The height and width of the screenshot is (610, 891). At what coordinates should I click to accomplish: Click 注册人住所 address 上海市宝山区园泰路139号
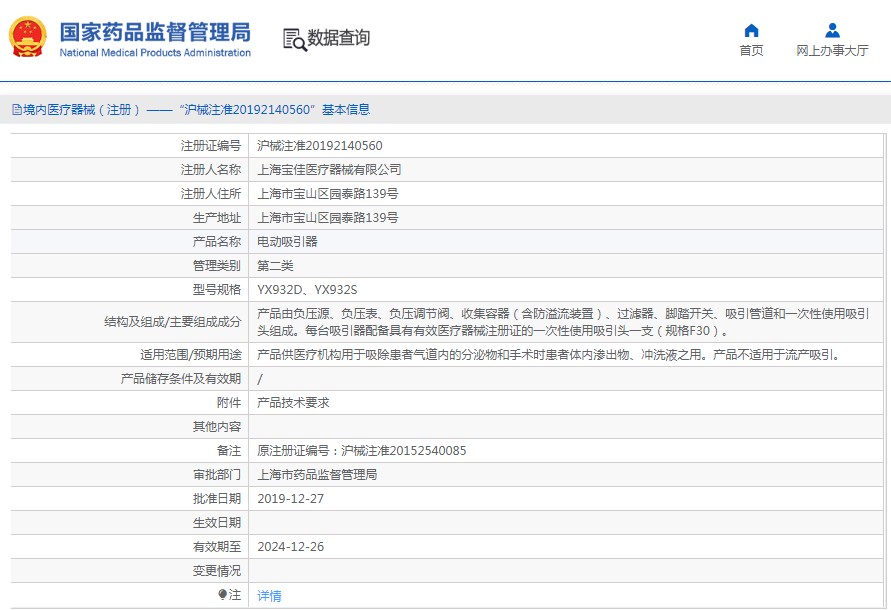(328, 194)
